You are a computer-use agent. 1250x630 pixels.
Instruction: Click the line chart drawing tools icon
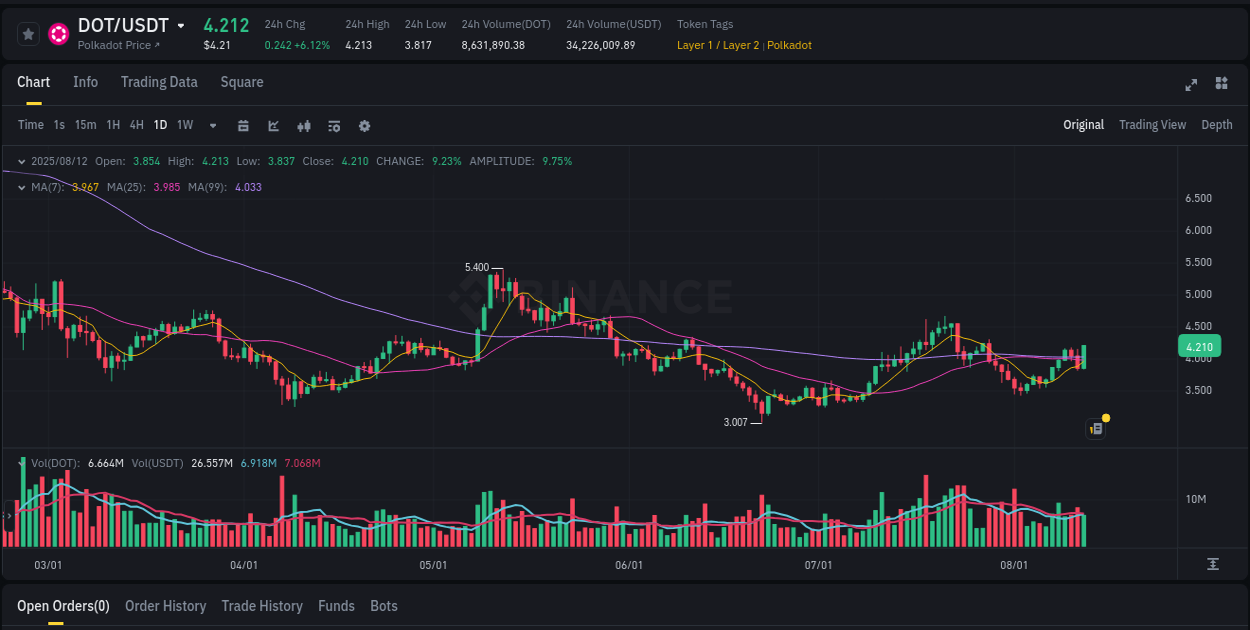point(273,126)
